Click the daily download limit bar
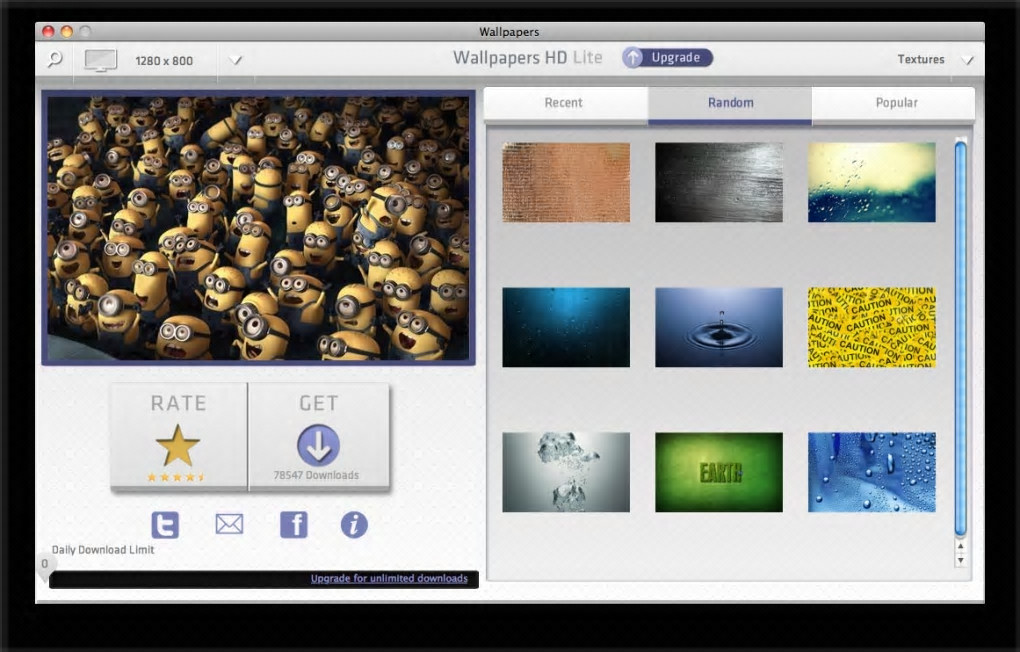Image resolution: width=1020 pixels, height=652 pixels. (x=264, y=579)
